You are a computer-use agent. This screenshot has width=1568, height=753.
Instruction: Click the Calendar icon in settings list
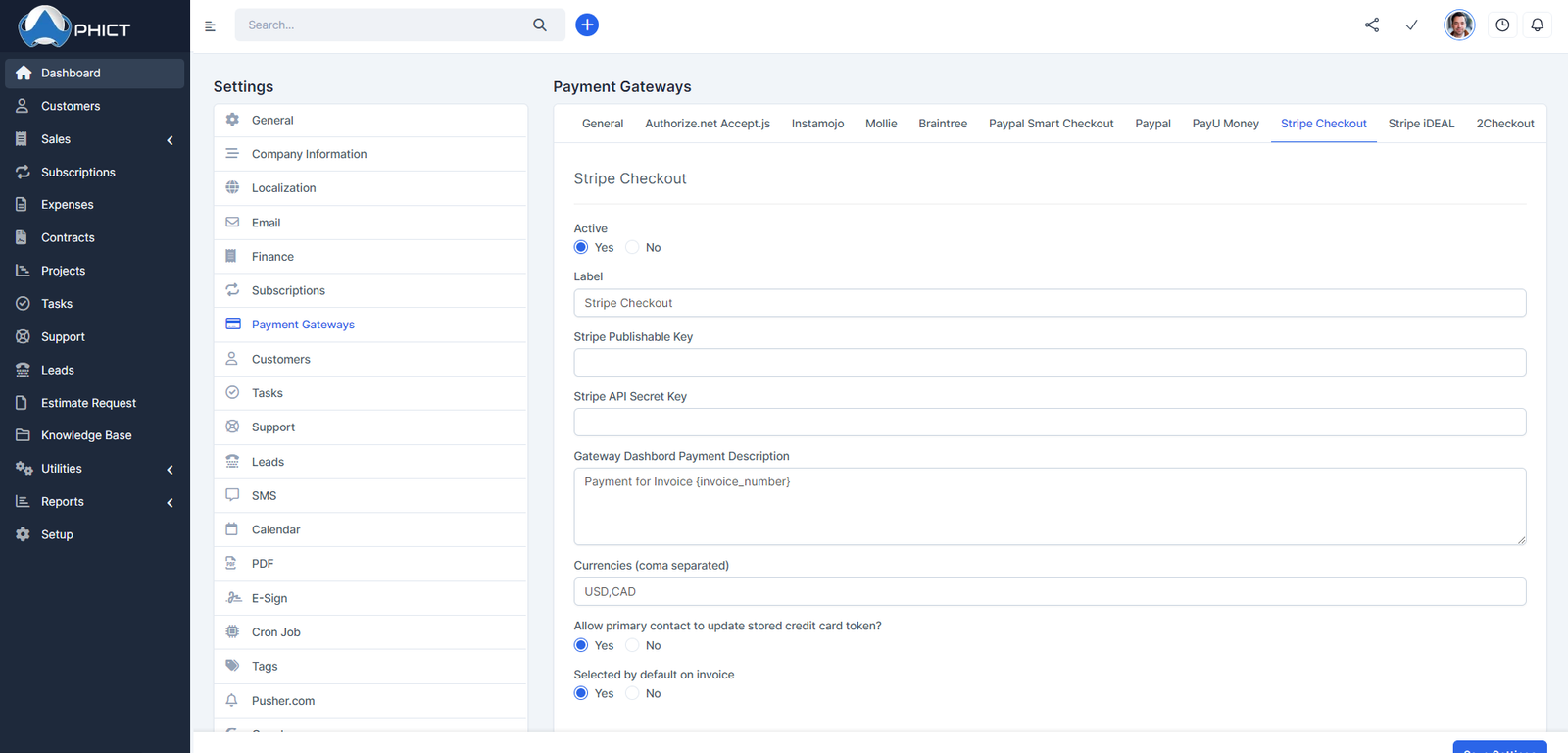232,529
